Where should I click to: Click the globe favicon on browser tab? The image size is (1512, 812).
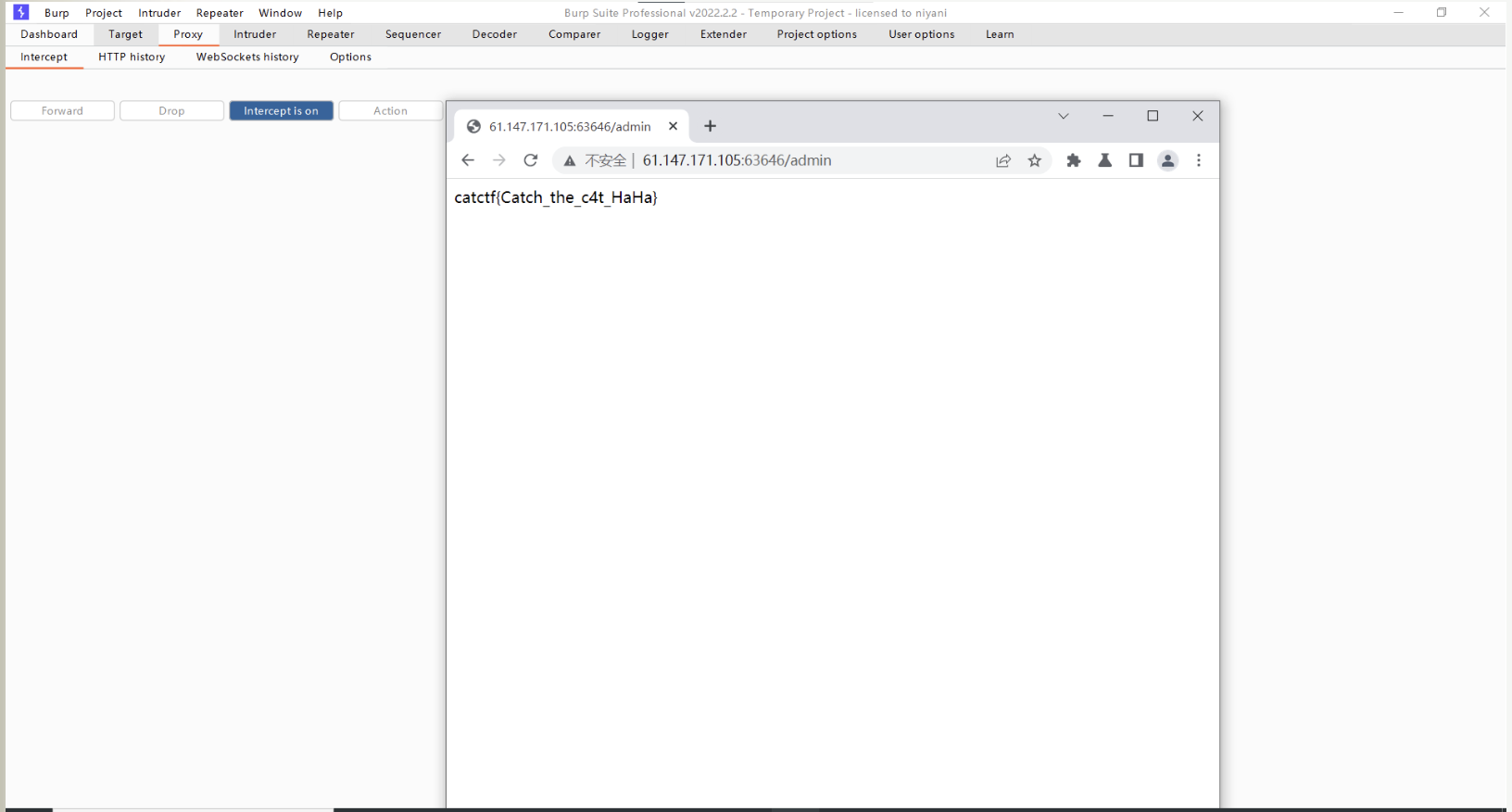[473, 127]
